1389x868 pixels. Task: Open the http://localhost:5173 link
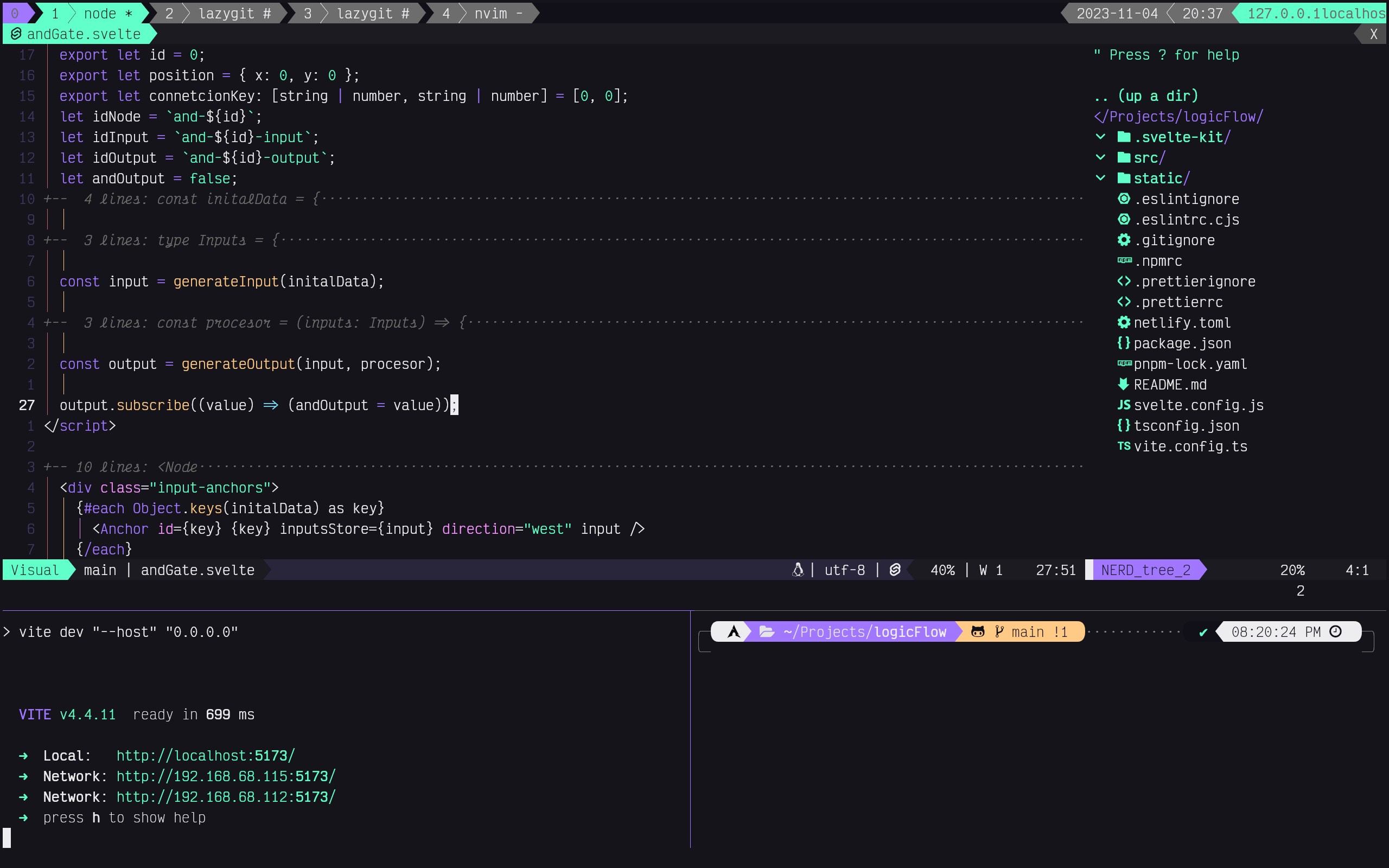pyautogui.click(x=205, y=755)
